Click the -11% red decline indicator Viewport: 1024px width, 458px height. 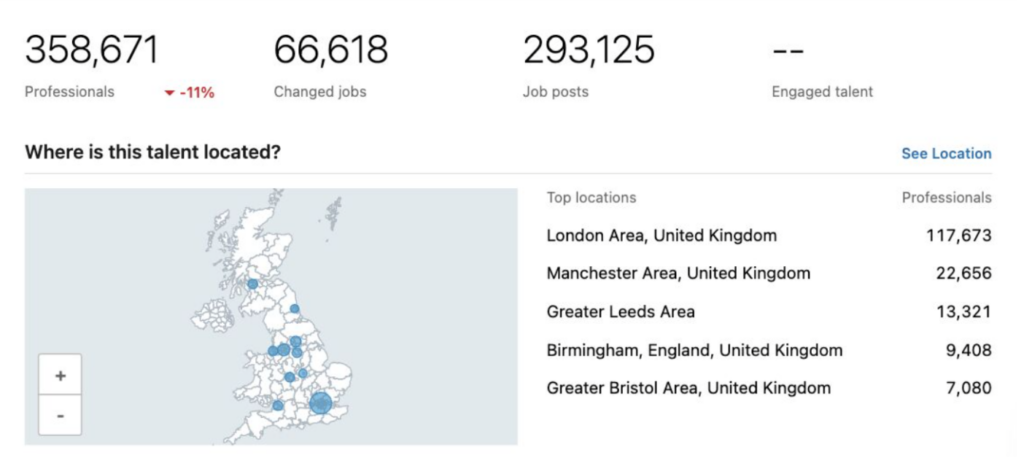[x=189, y=93]
